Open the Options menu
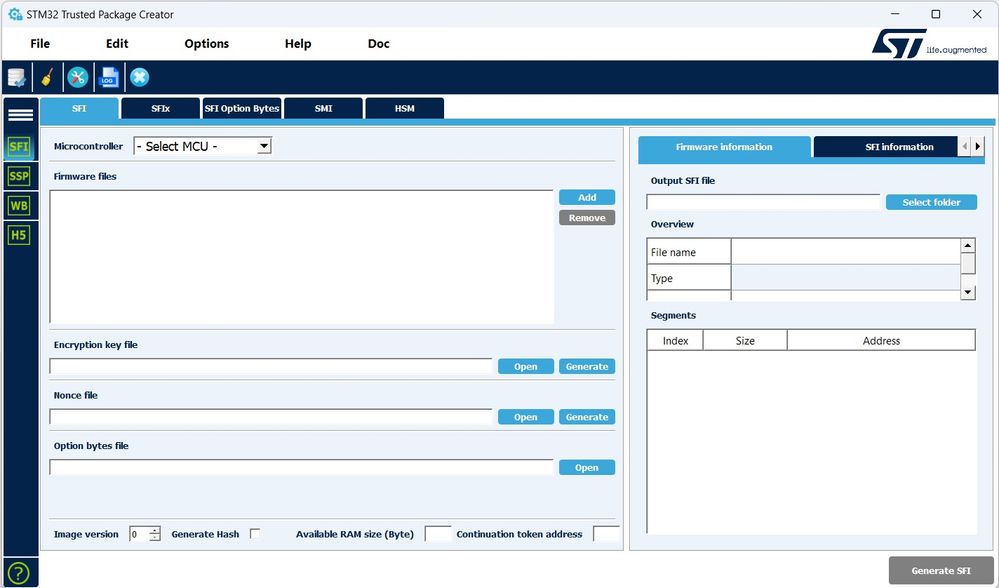Image resolution: width=999 pixels, height=588 pixels. [x=206, y=43]
